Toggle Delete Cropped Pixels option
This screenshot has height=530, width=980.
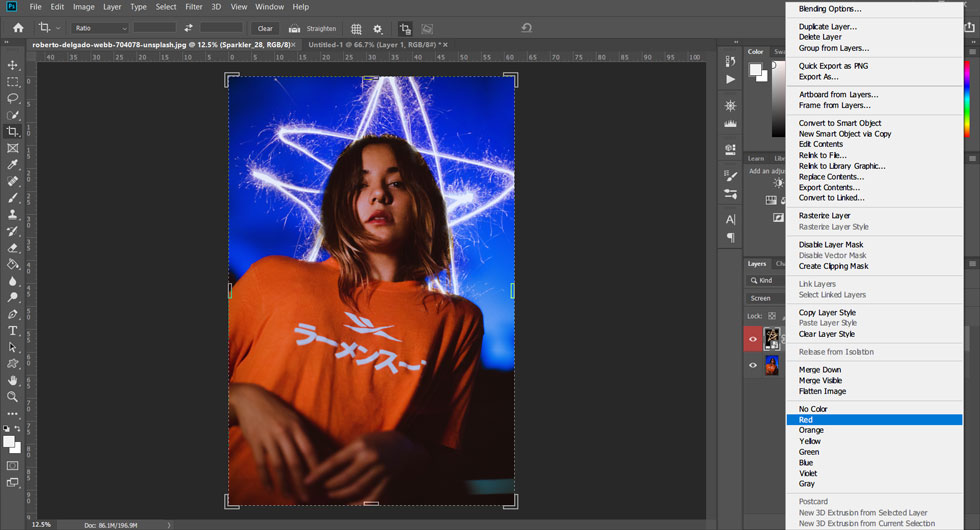[404, 29]
